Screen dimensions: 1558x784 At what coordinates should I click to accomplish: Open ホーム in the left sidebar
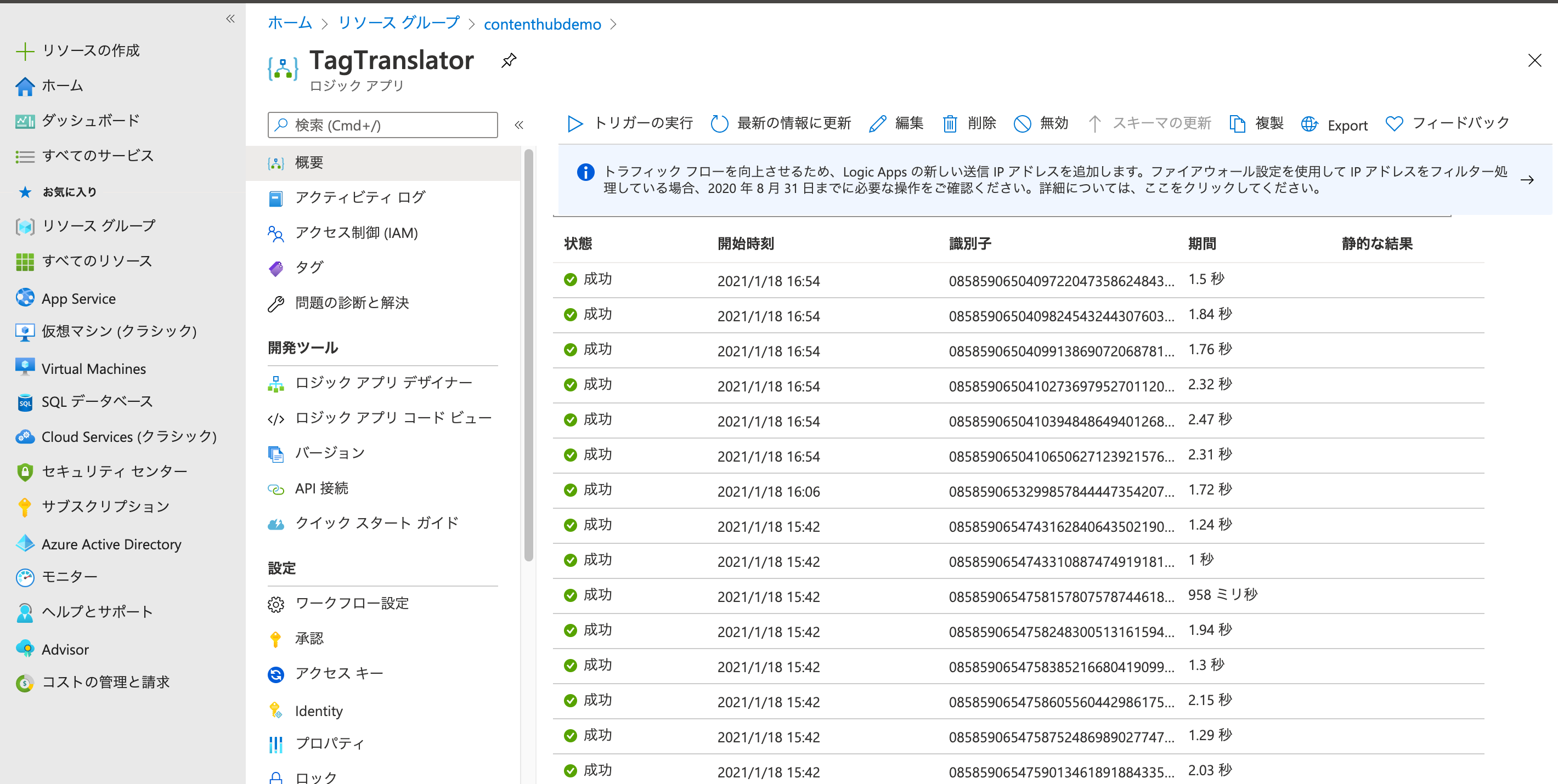click(49, 86)
